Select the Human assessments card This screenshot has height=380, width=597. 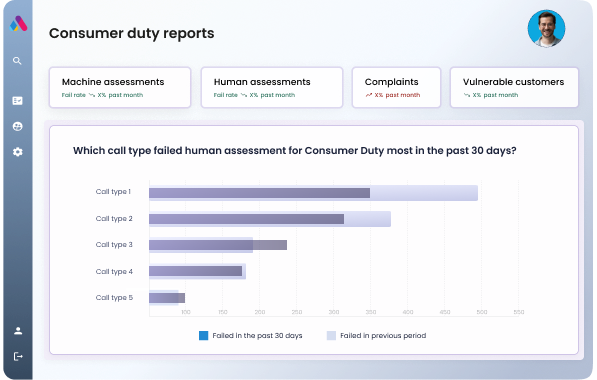point(272,88)
